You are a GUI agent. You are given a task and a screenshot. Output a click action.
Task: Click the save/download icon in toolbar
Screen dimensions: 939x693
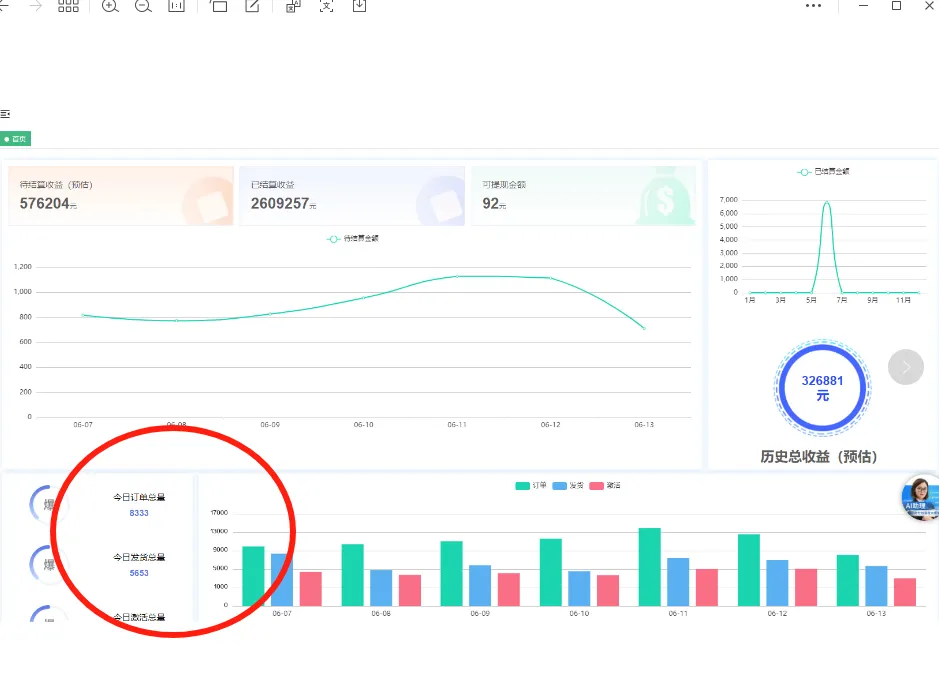pos(360,6)
